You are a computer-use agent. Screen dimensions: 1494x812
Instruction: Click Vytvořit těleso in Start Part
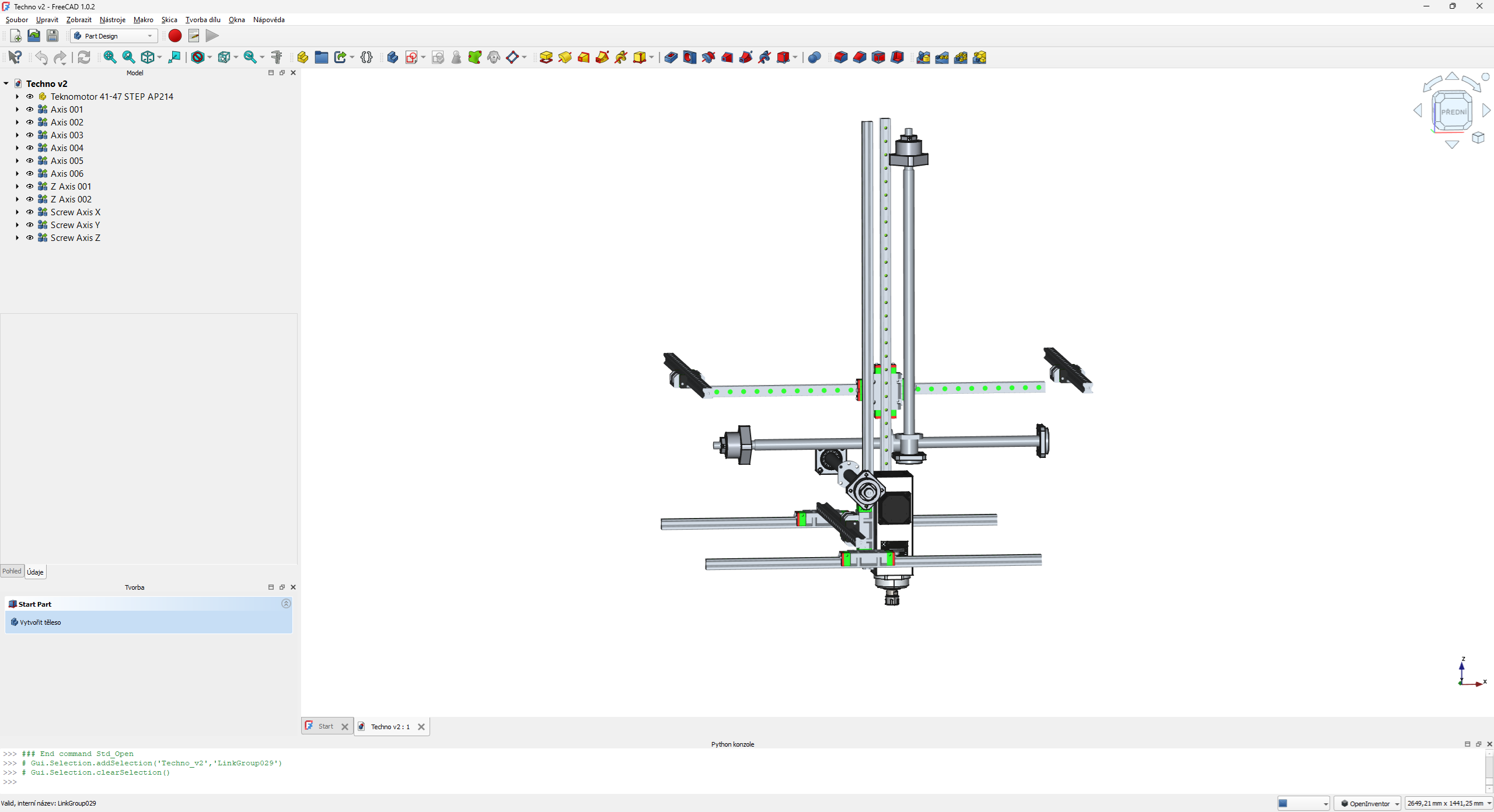tap(40, 622)
